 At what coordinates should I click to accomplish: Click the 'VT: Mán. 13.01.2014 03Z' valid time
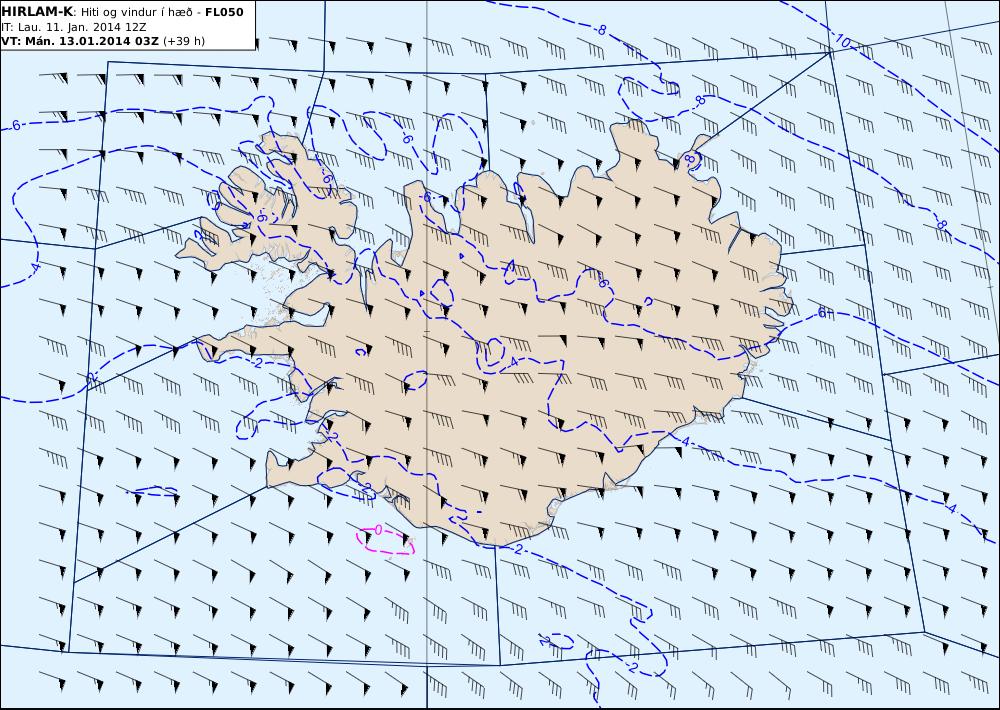[80, 41]
